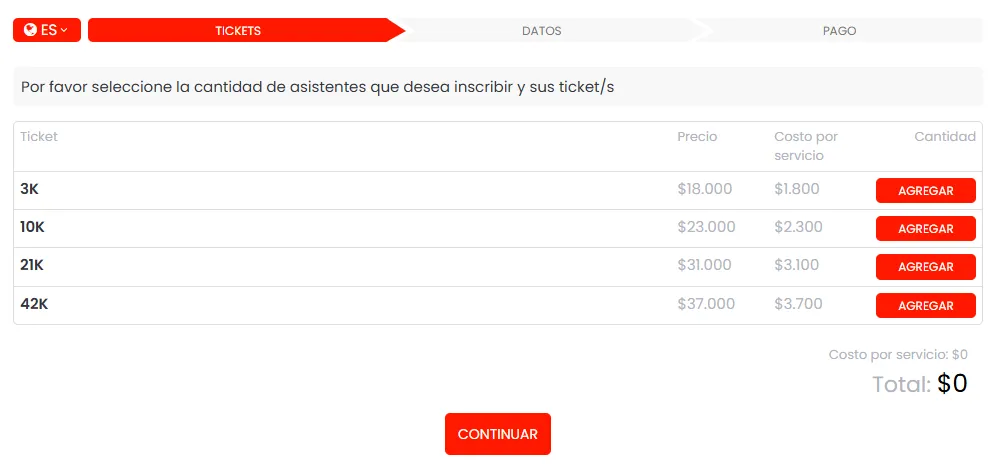The height and width of the screenshot is (468, 999).
Task: Add the 42K marathon ticket
Action: (x=925, y=306)
